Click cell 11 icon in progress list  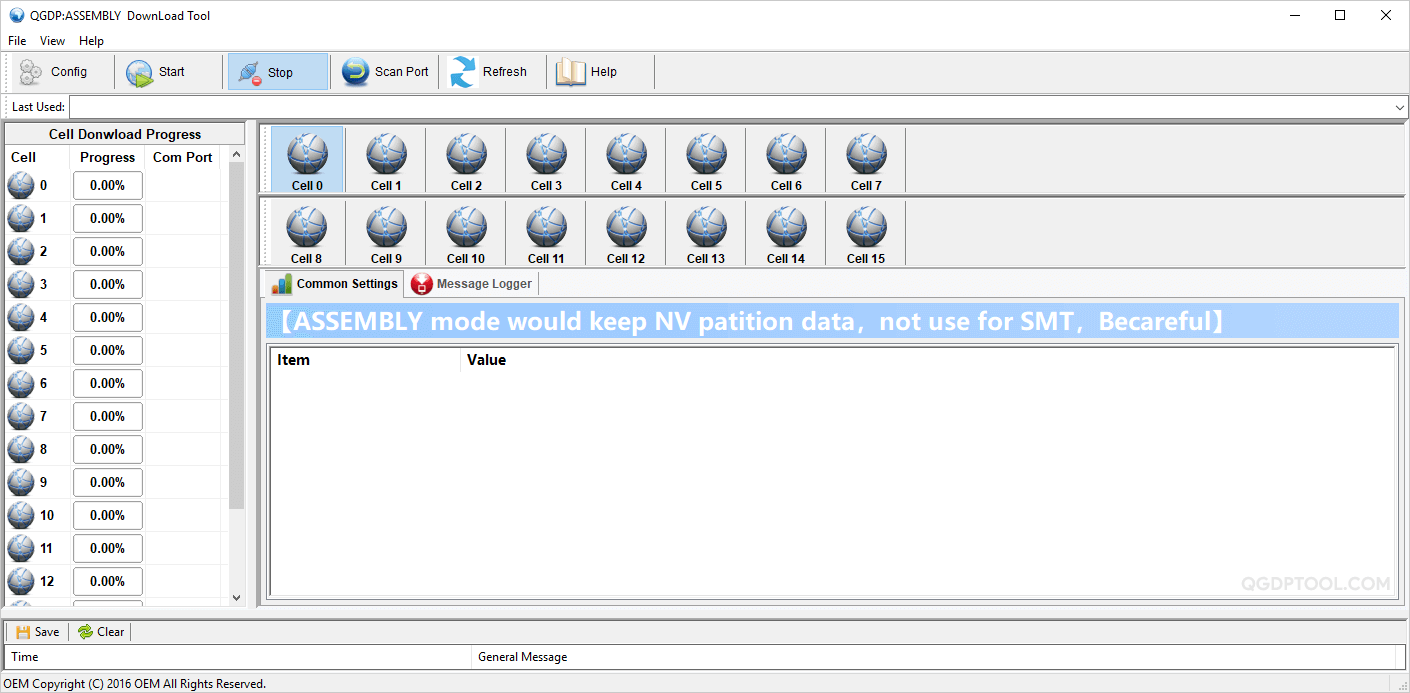tap(21, 548)
